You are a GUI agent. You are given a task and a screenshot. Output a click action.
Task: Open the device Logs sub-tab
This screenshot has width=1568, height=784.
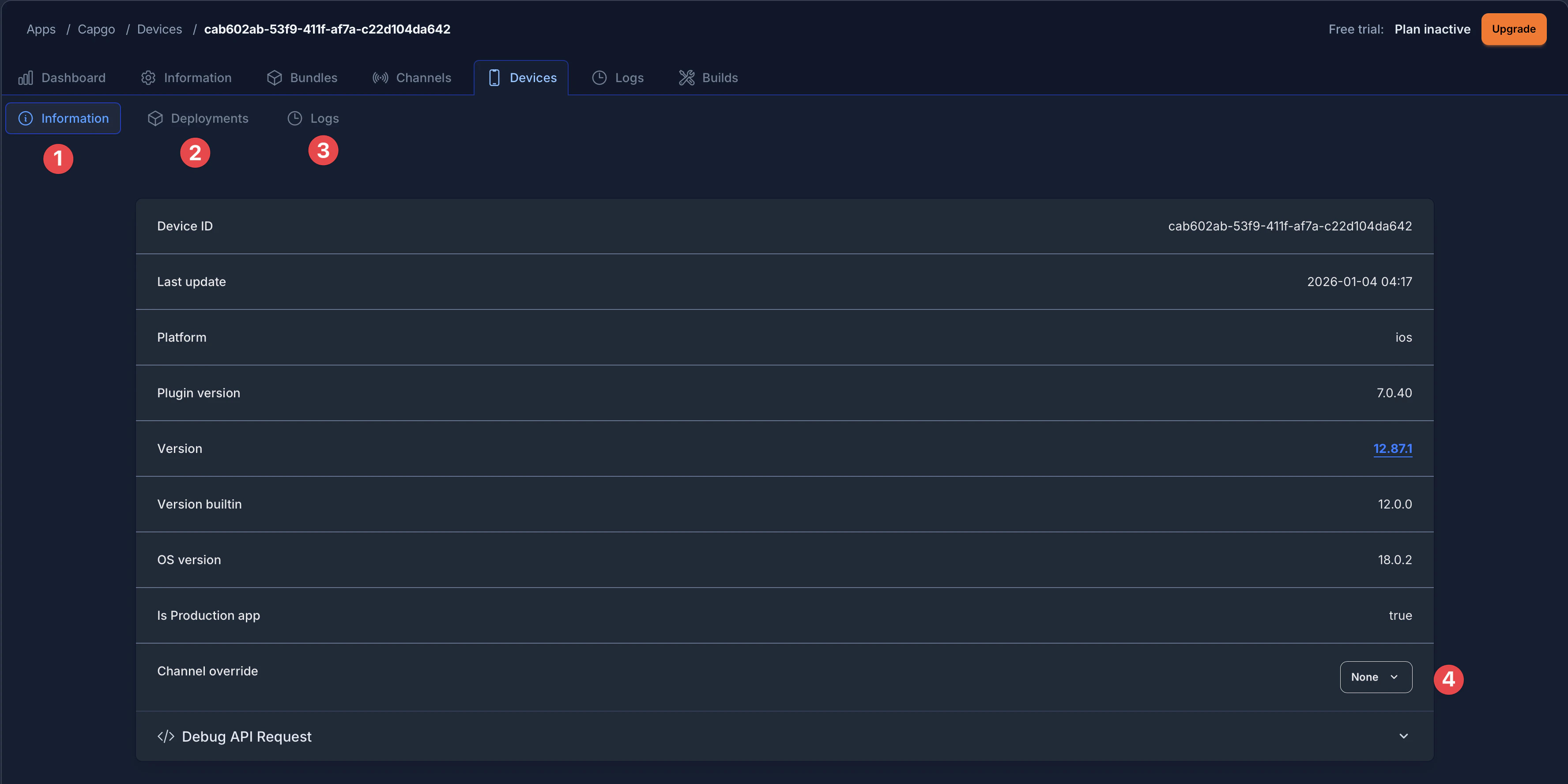coord(324,119)
